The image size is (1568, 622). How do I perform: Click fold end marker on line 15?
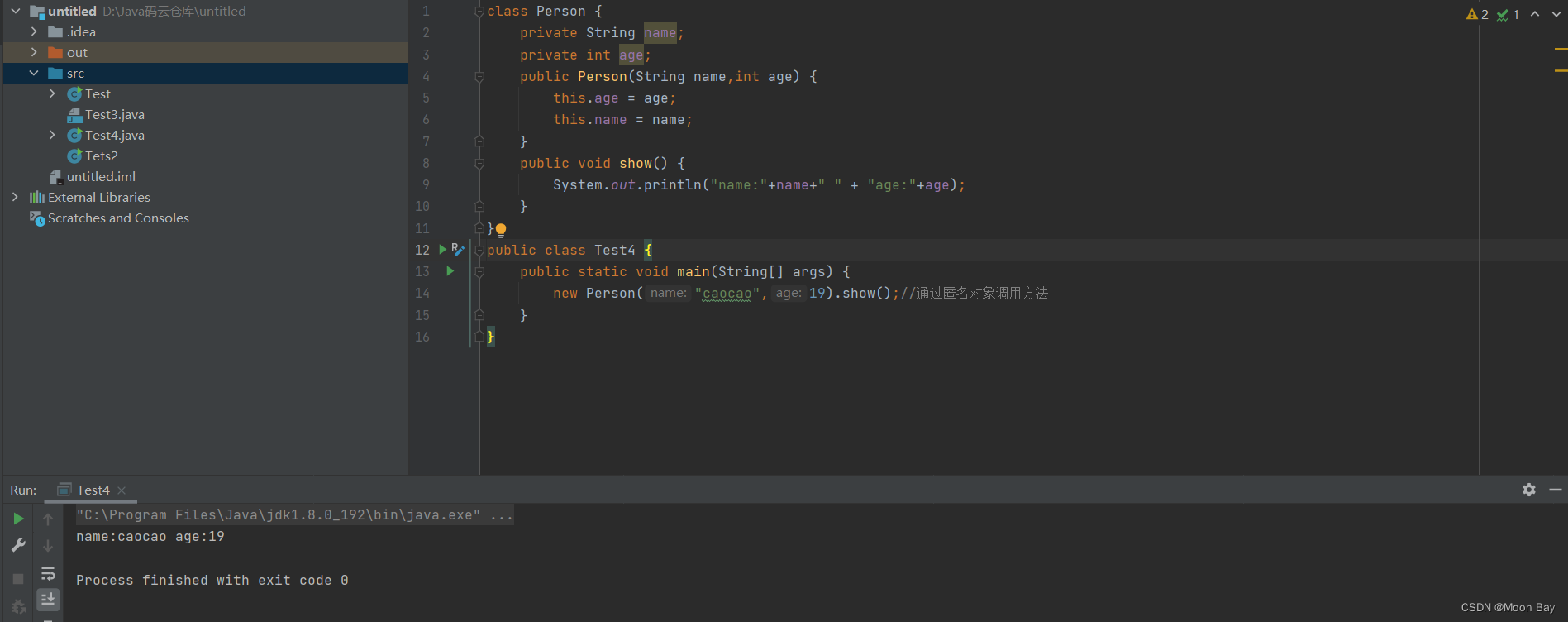479,315
